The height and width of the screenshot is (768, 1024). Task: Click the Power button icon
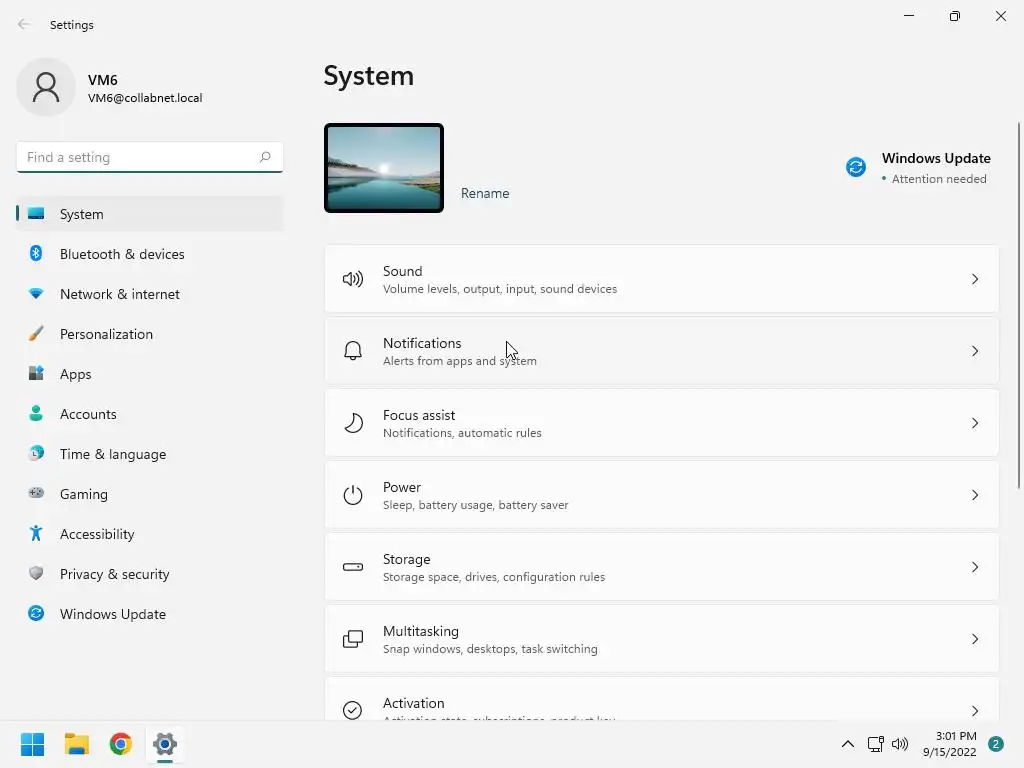click(x=353, y=495)
